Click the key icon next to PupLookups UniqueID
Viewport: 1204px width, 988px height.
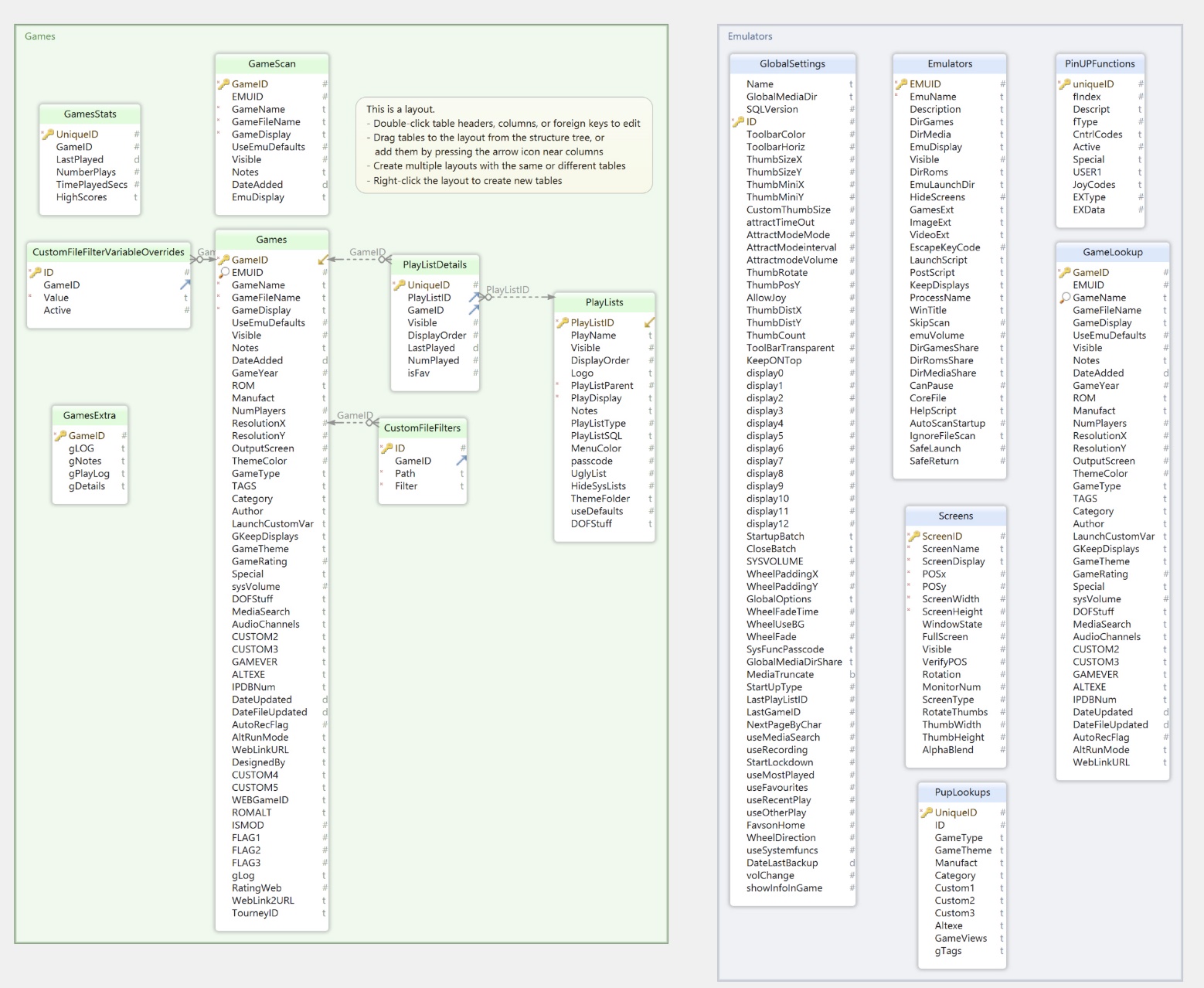tap(927, 813)
